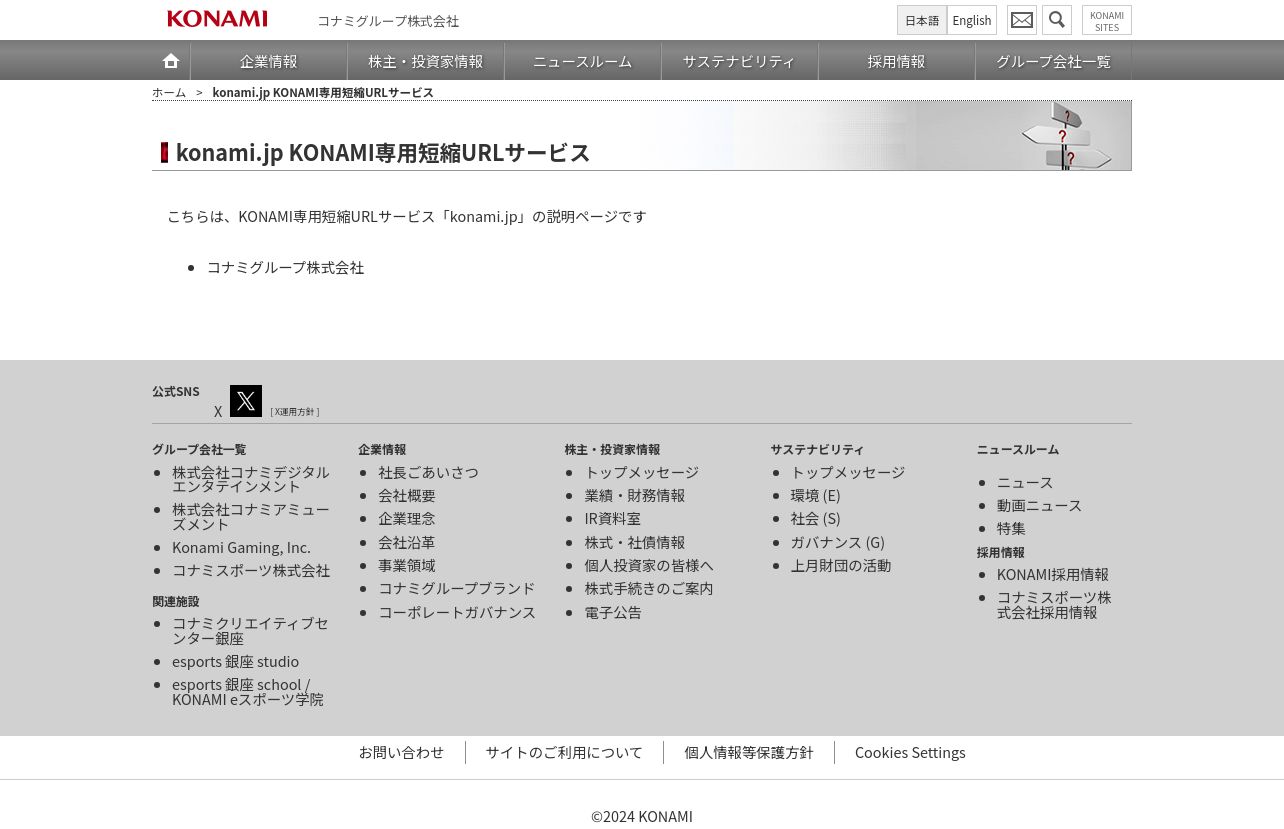Open 動画ニュース footer link
Image resolution: width=1284 pixels, height=829 pixels.
(1039, 505)
